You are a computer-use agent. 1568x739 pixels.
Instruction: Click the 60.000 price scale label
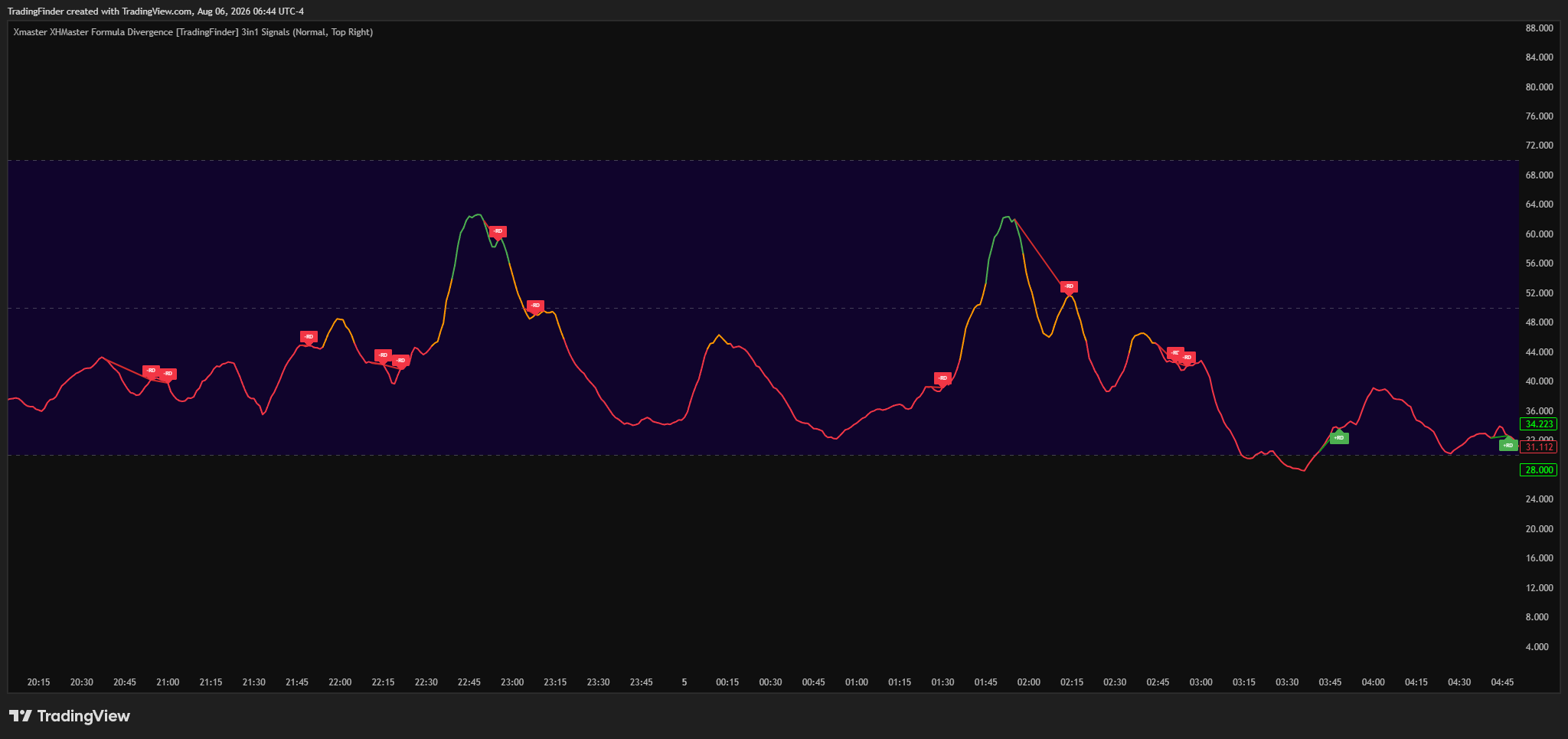pos(1539,234)
